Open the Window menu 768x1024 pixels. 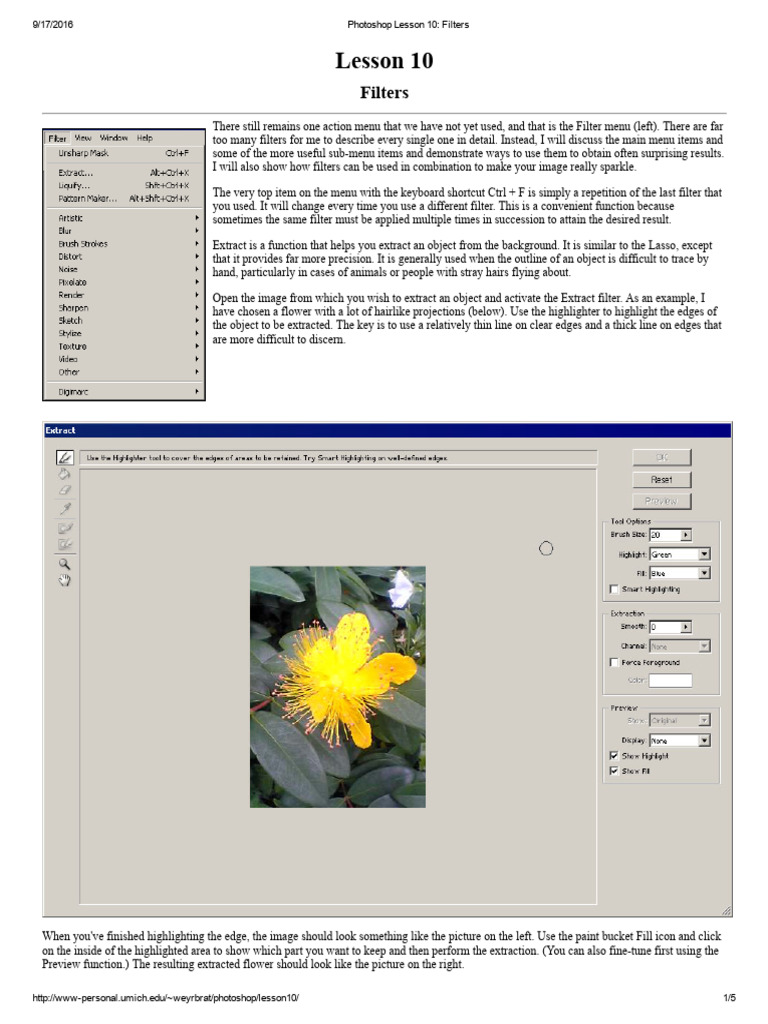click(114, 138)
